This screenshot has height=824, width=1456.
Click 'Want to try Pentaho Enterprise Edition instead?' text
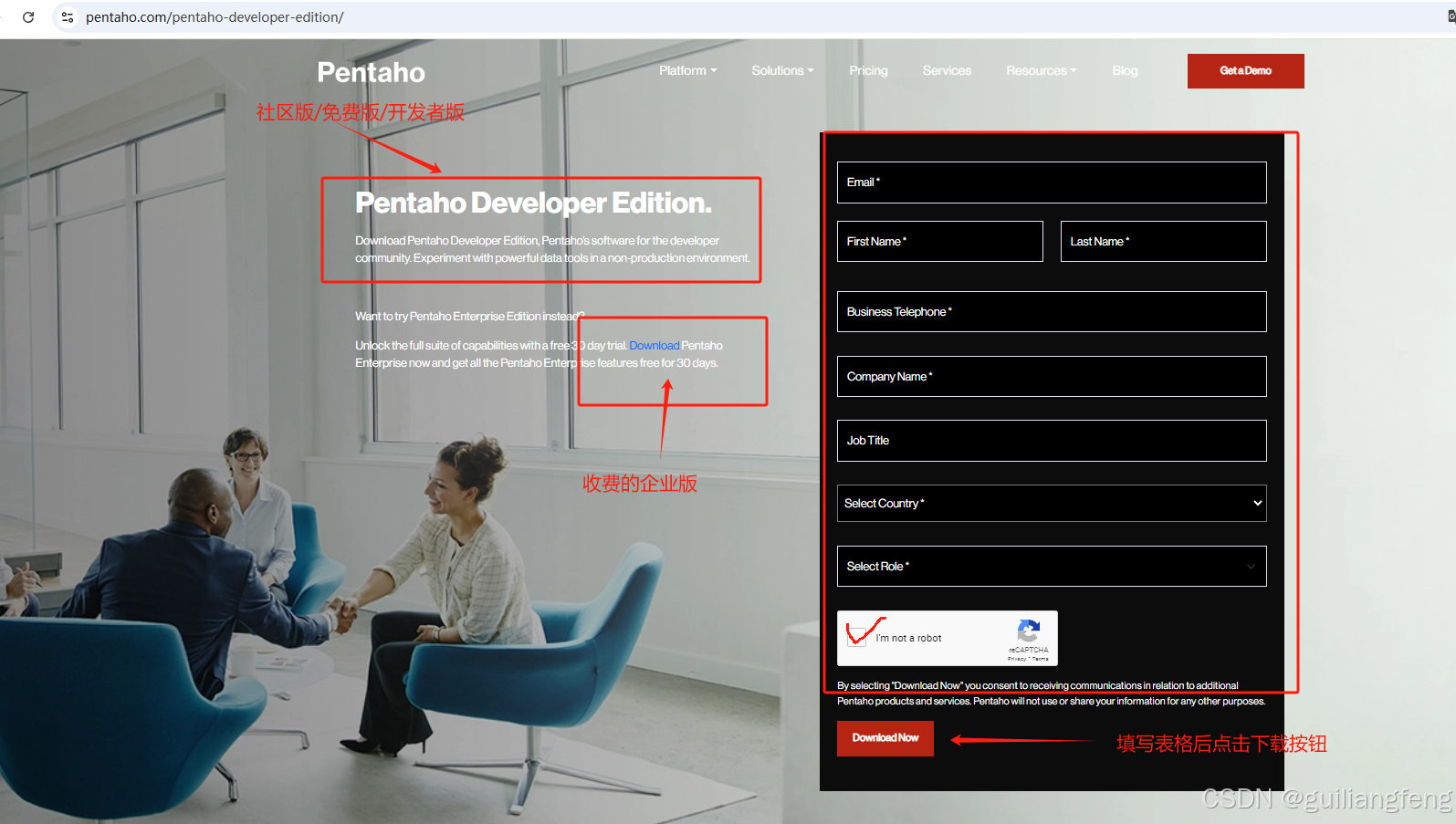(469, 317)
